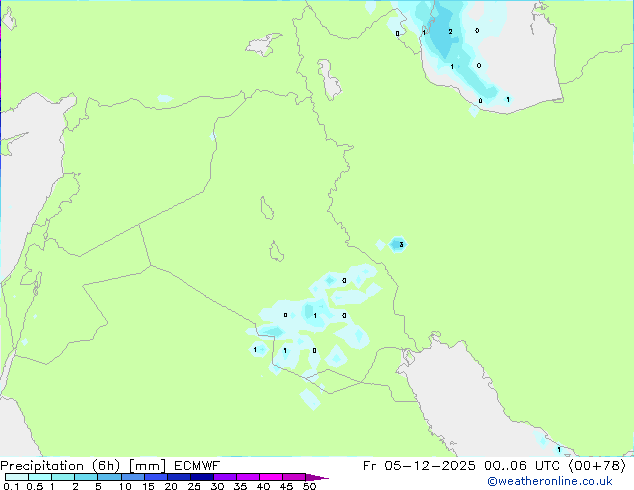
Task: Select the 2–5 mm legend color box
Action: [86, 477]
